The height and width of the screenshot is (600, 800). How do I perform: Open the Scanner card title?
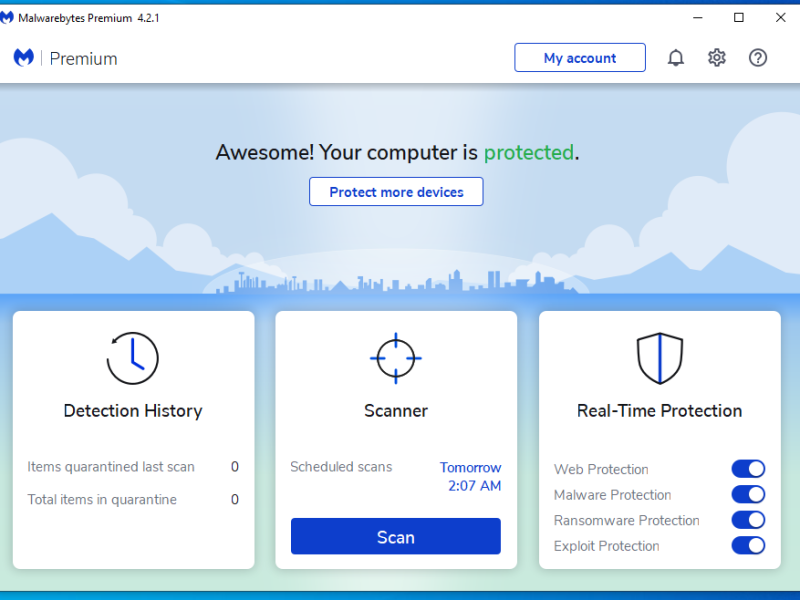pyautogui.click(x=396, y=411)
